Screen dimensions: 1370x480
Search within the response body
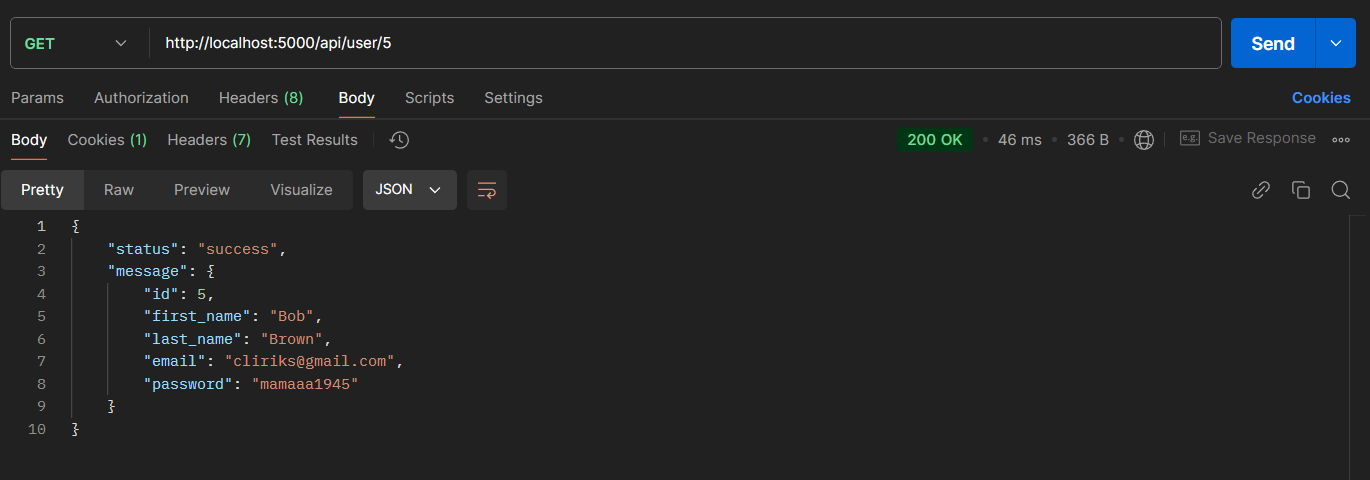point(1341,190)
